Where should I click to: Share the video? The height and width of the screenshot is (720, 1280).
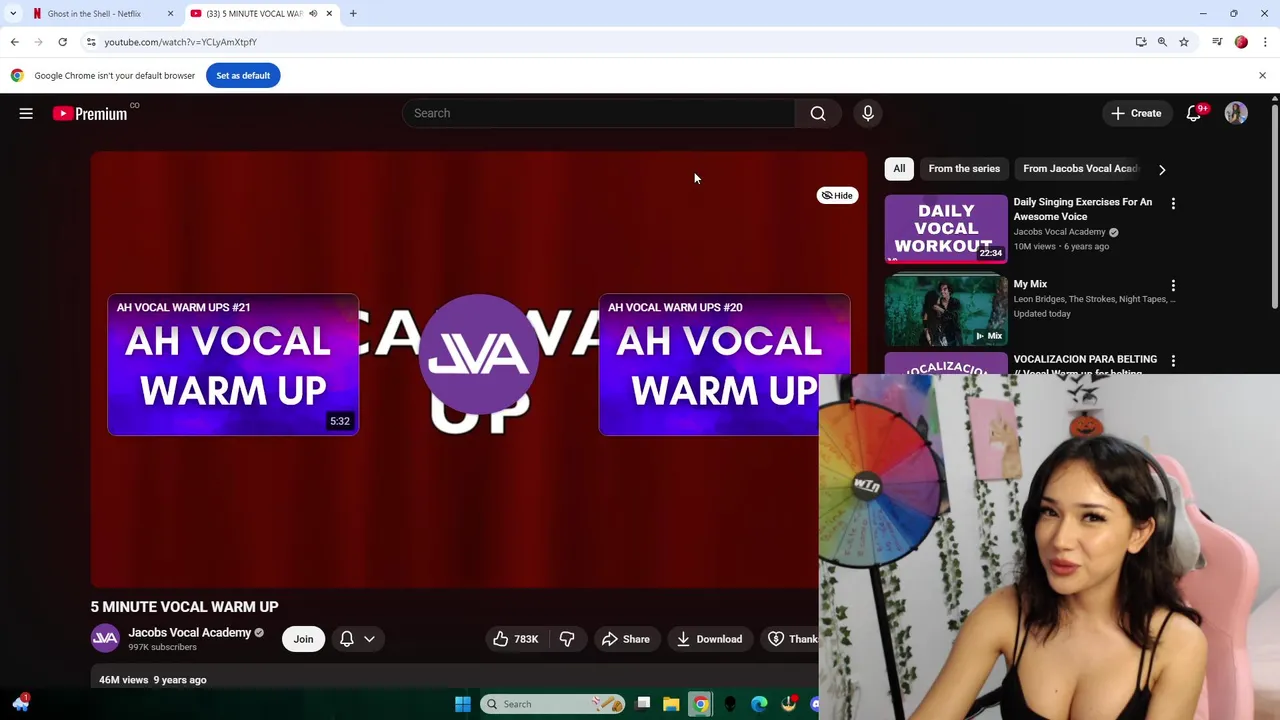pos(626,639)
